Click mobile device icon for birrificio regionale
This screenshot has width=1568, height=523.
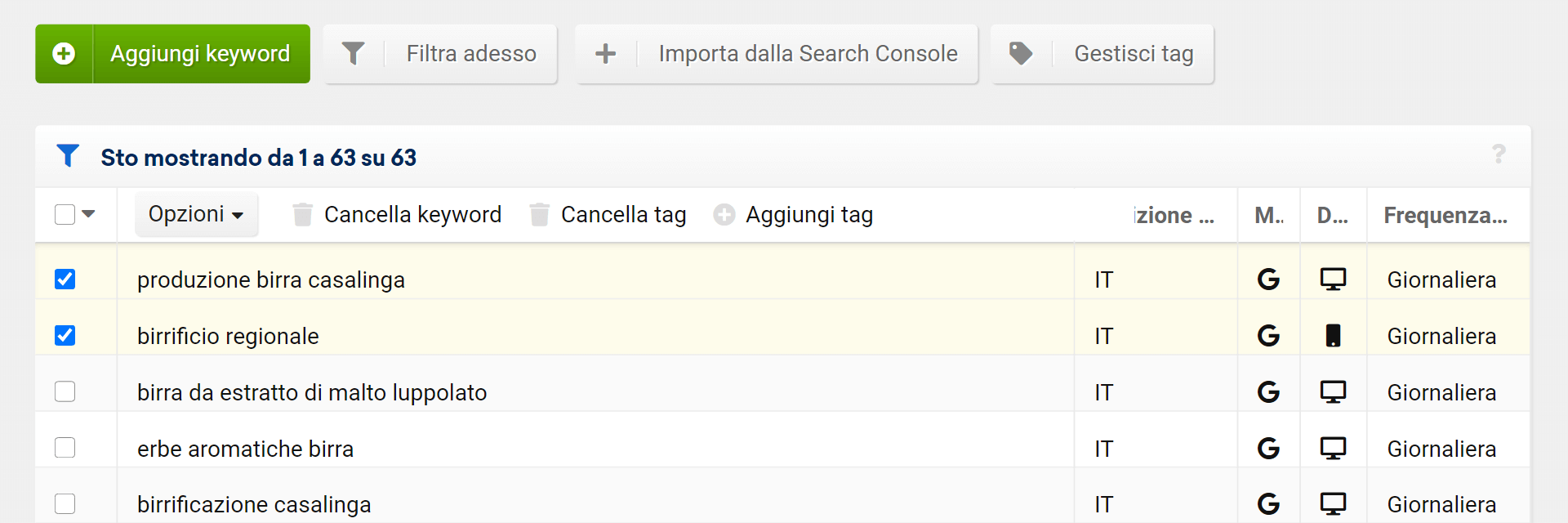pos(1333,336)
